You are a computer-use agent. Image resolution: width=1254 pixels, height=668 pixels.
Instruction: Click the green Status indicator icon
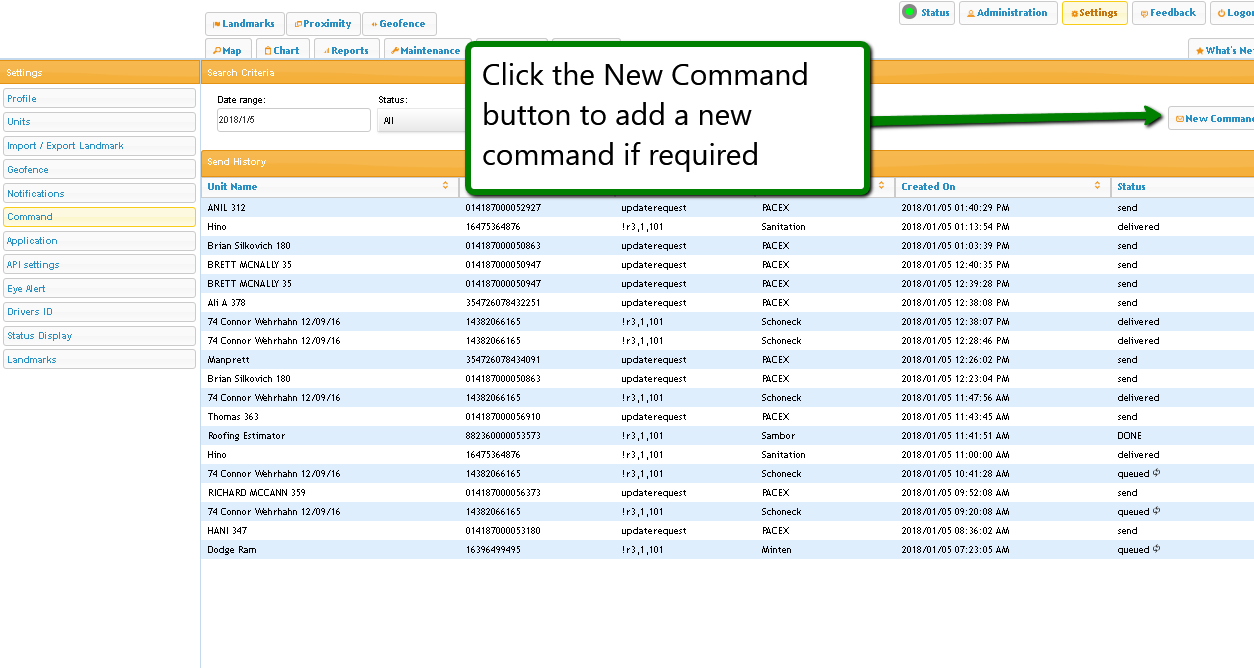pos(909,13)
